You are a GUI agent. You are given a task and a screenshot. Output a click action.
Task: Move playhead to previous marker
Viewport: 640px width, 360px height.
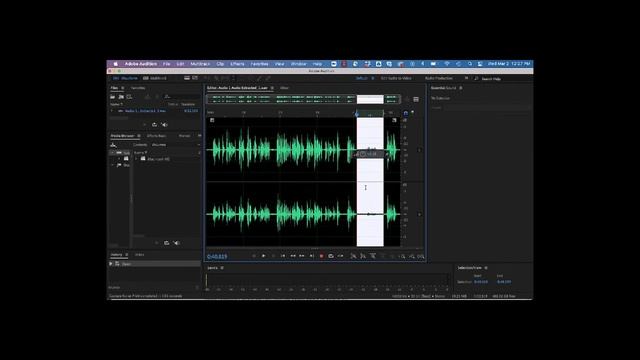click(283, 256)
